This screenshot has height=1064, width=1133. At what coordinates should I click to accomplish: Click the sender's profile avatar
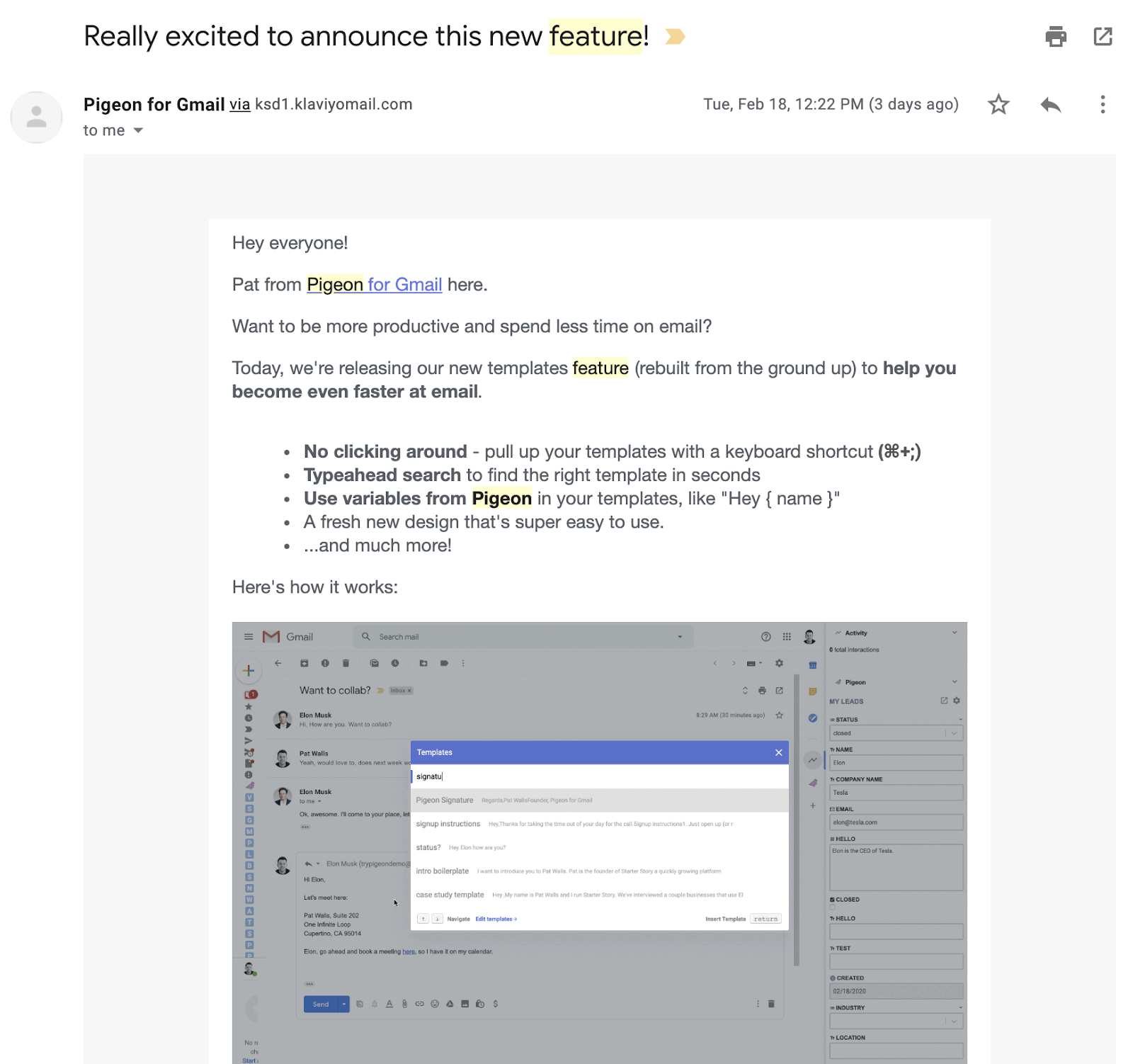click(x=37, y=117)
